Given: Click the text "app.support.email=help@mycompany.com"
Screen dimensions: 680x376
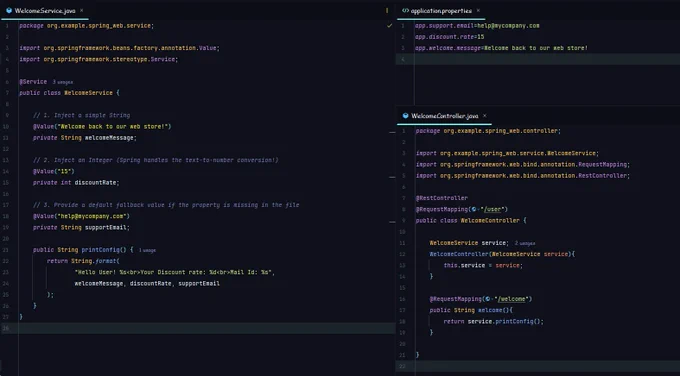Looking at the screenshot, I should tap(477, 26).
